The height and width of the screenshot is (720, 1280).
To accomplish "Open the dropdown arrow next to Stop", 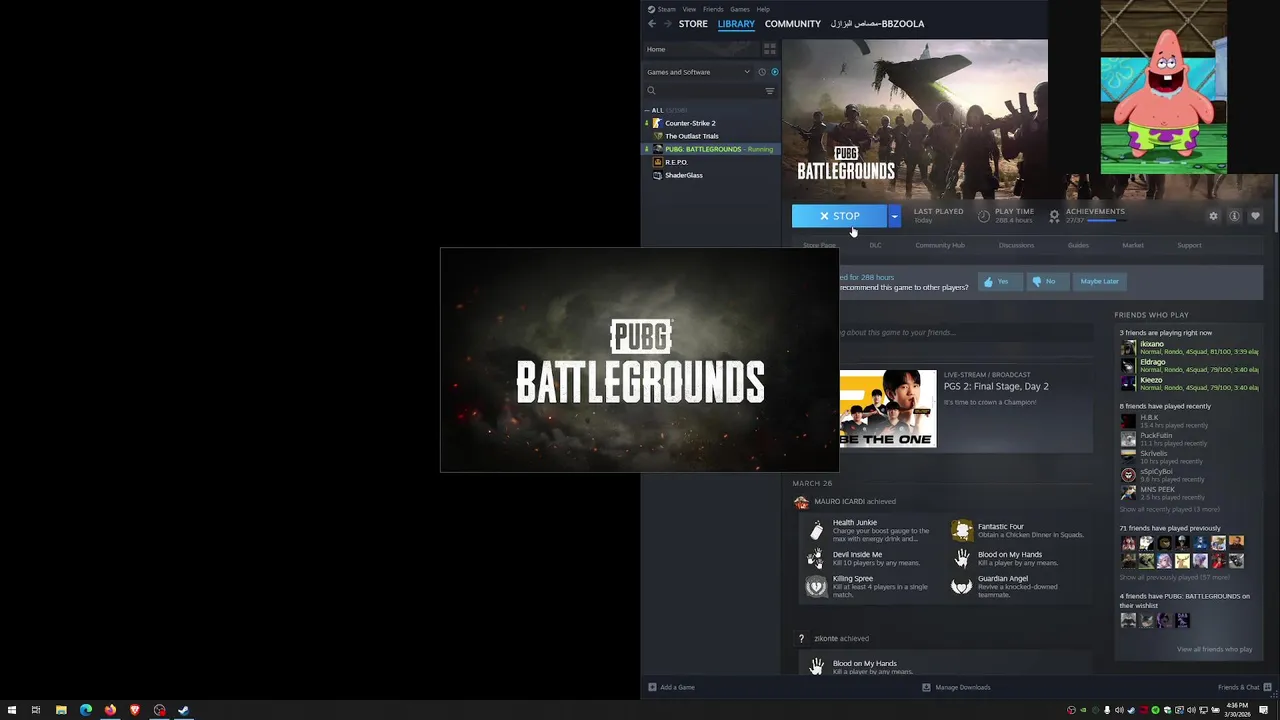I will (894, 216).
